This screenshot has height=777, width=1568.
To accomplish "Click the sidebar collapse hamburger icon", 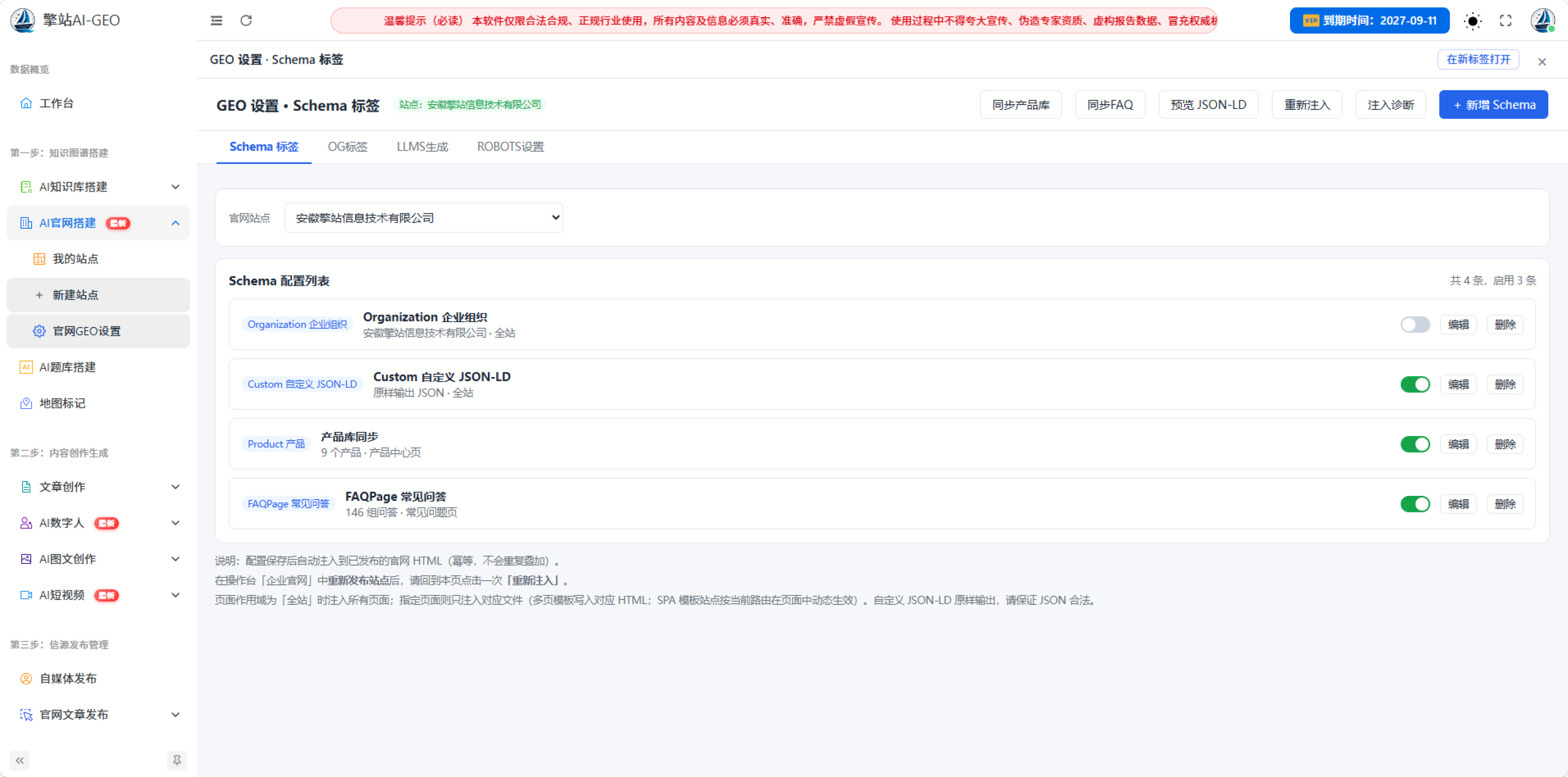I will tap(216, 21).
